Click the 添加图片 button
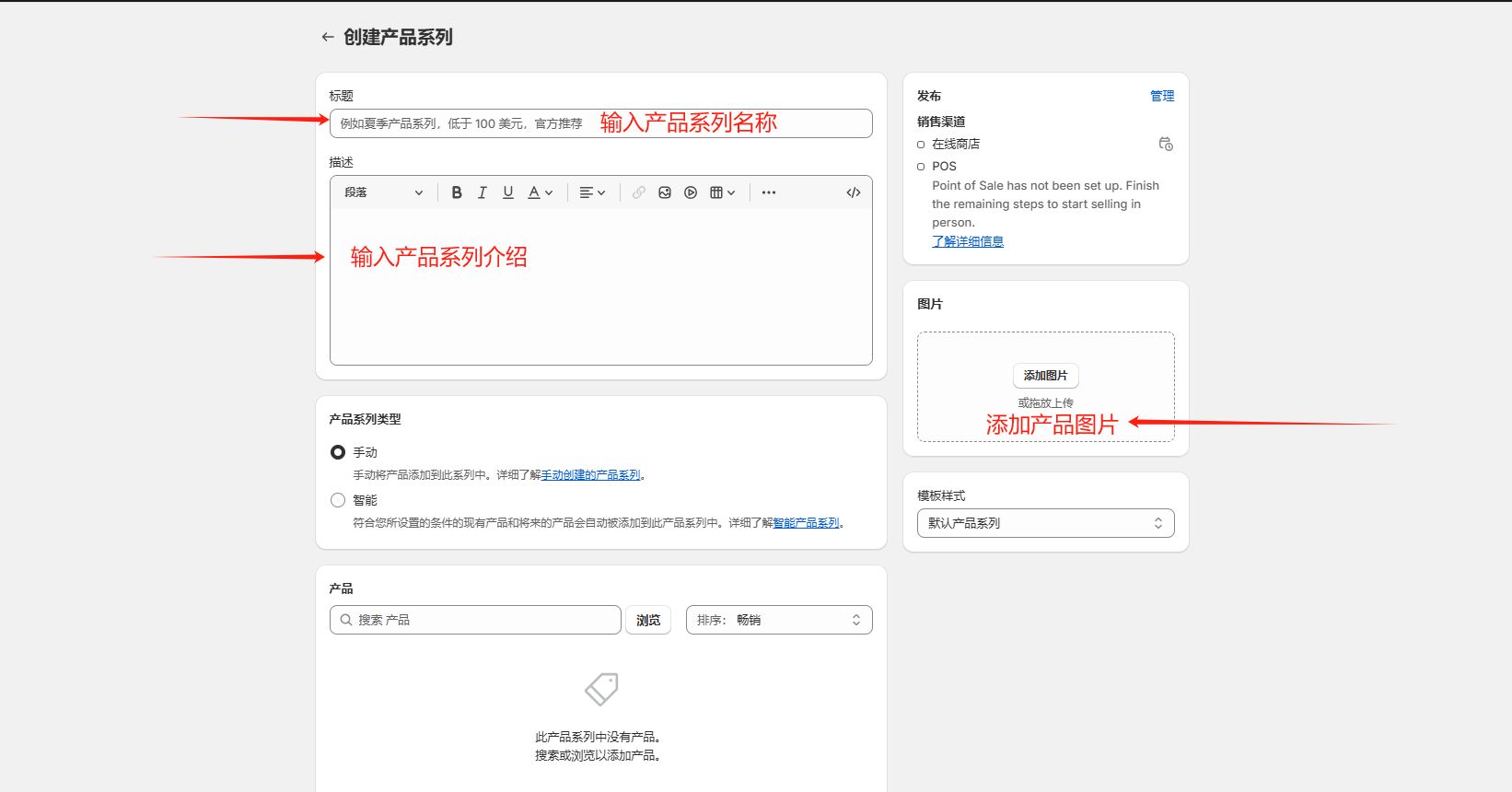The image size is (1512, 792). [1045, 376]
